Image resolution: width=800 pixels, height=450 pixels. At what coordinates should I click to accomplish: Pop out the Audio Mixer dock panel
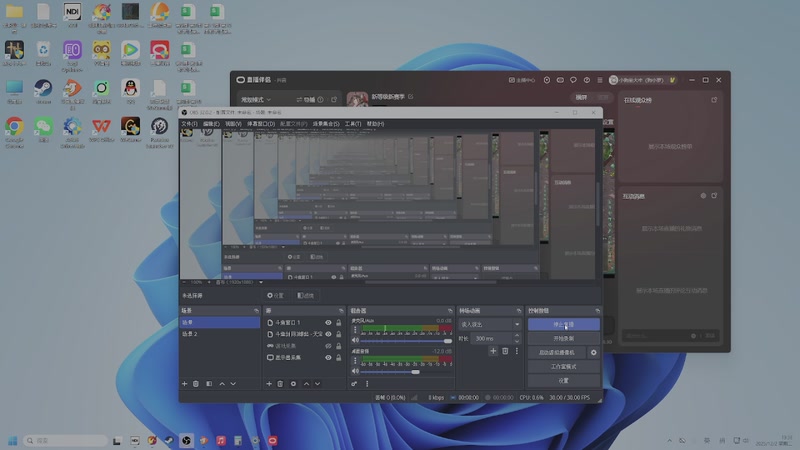[x=450, y=311]
